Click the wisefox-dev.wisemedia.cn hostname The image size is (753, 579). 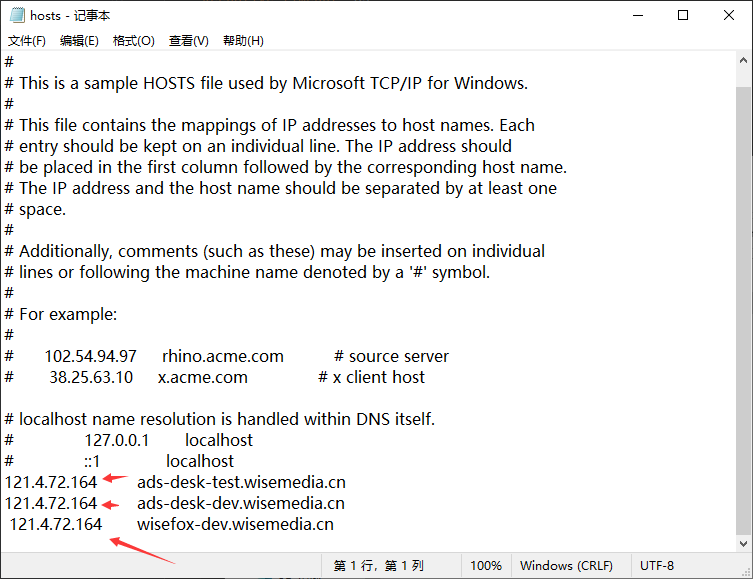click(235, 524)
